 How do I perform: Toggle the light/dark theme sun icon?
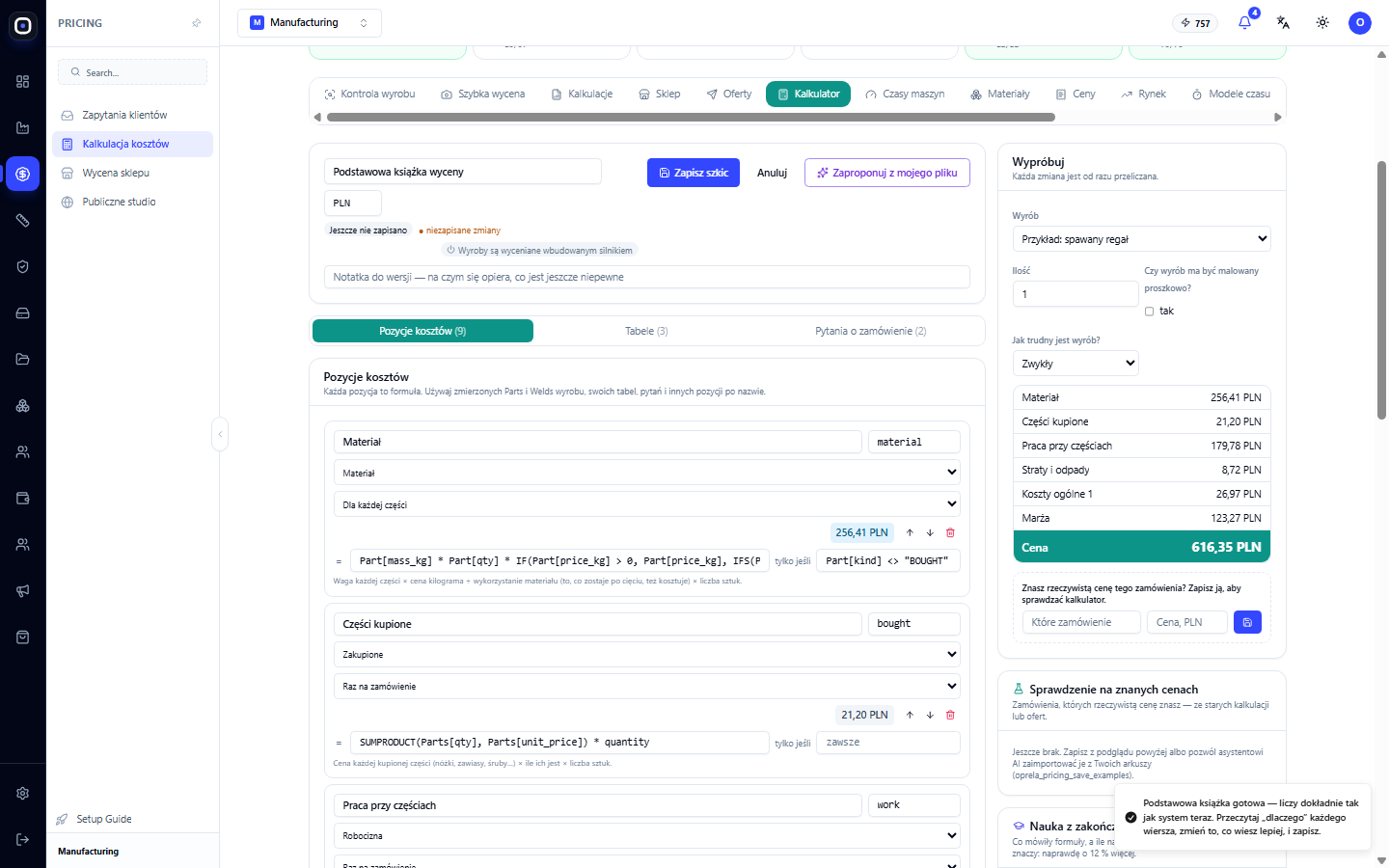(x=1322, y=22)
